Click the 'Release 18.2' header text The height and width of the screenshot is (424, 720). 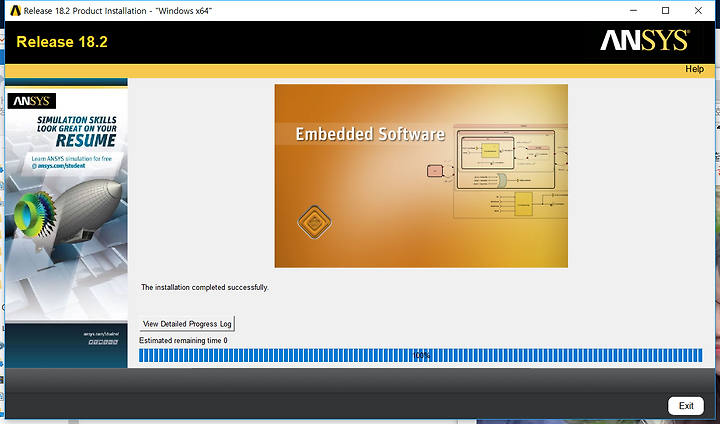62,42
